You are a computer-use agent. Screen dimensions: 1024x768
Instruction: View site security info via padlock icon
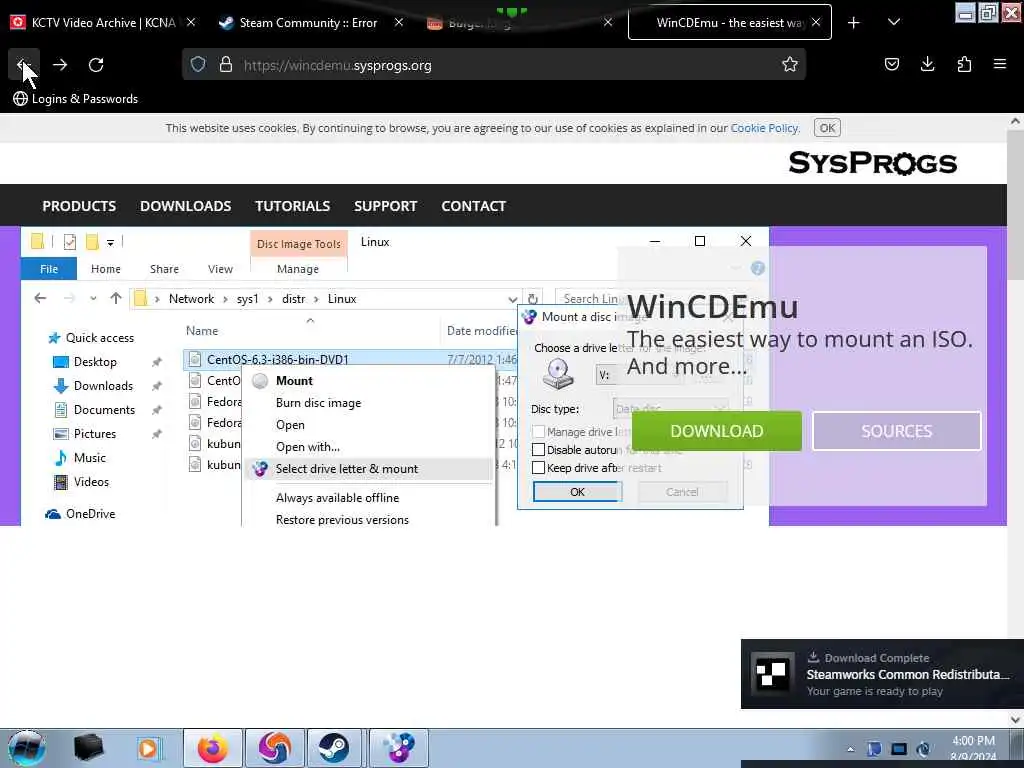click(x=226, y=65)
